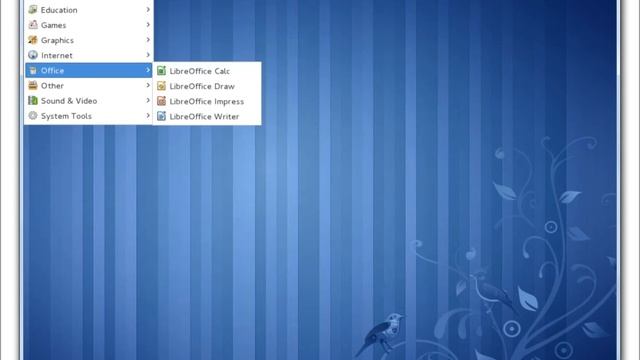Open the Education menu entry
The image size is (640, 360).
point(89,9)
